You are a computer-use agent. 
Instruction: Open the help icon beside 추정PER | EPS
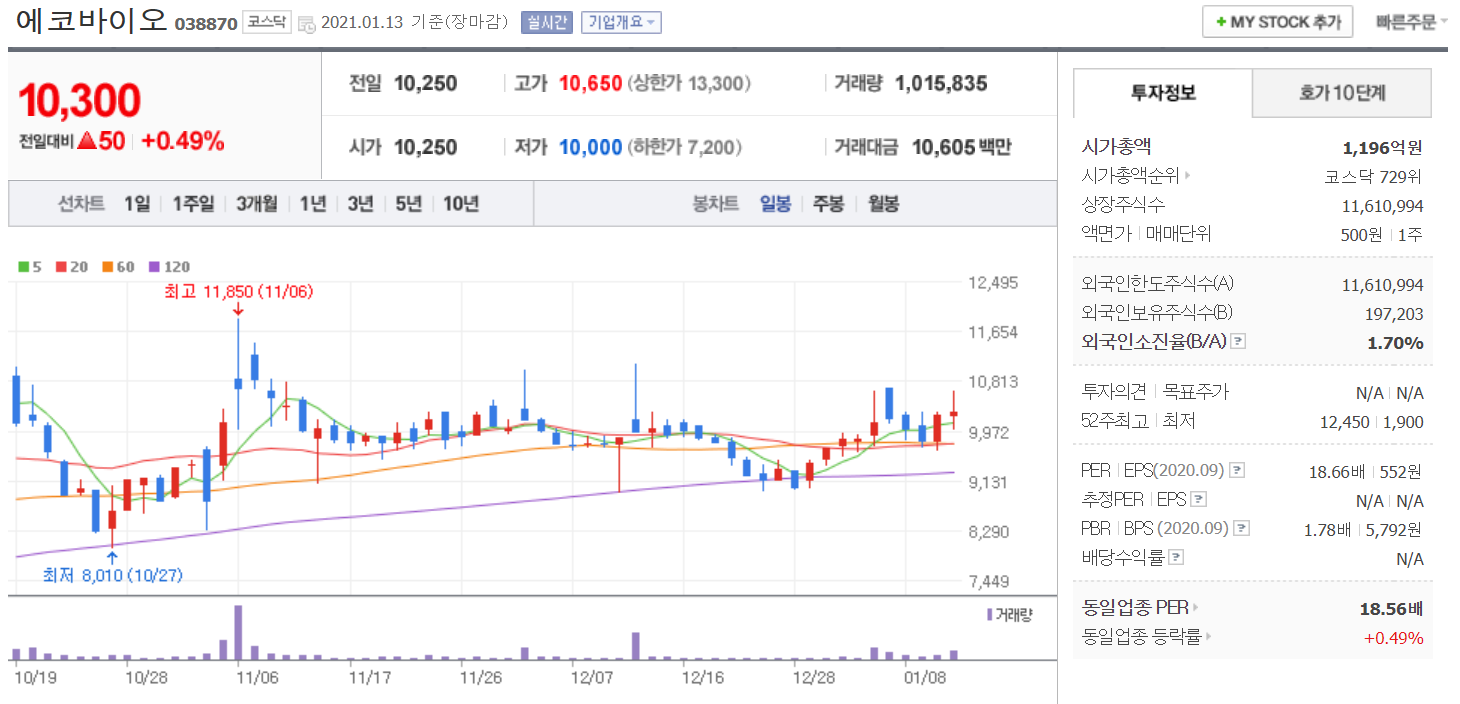point(1199,500)
